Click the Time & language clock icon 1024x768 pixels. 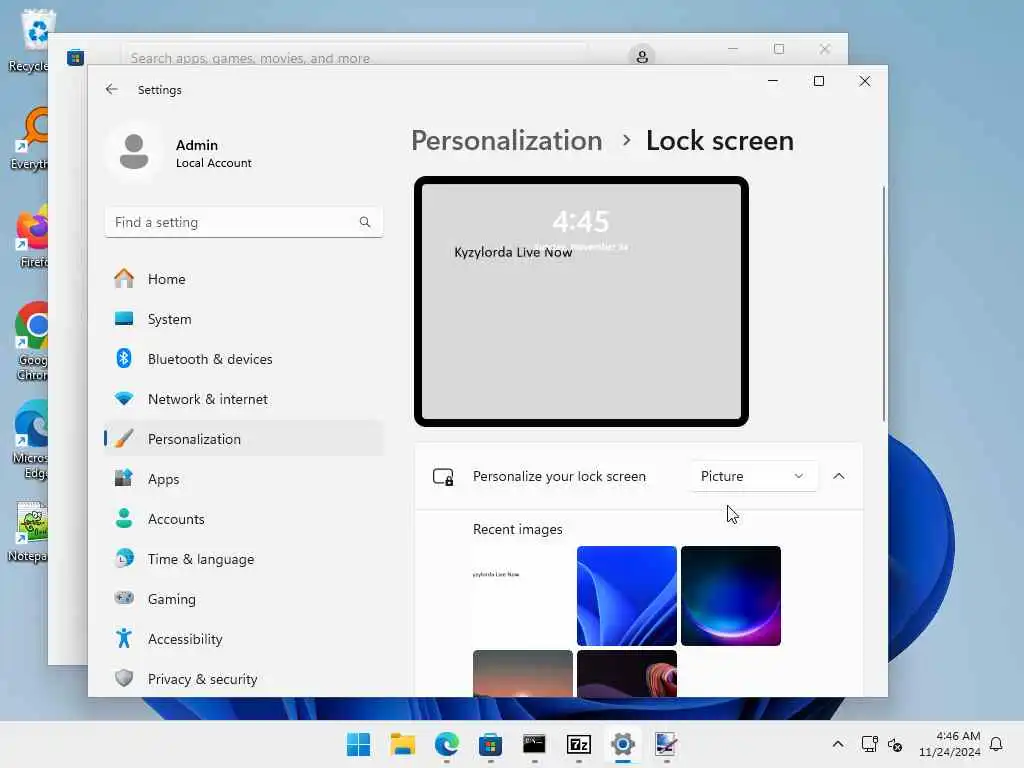coord(123,558)
